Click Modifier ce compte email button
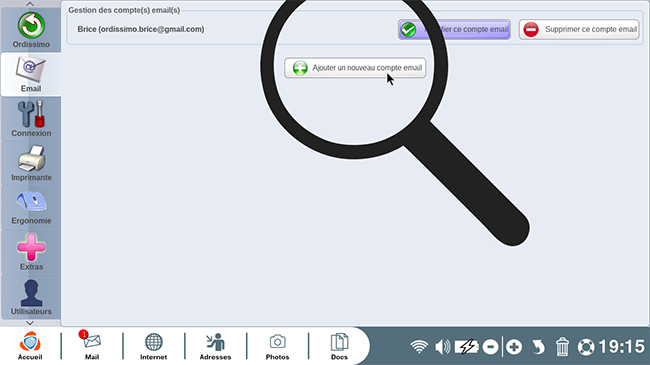650x365 pixels. [454, 29]
